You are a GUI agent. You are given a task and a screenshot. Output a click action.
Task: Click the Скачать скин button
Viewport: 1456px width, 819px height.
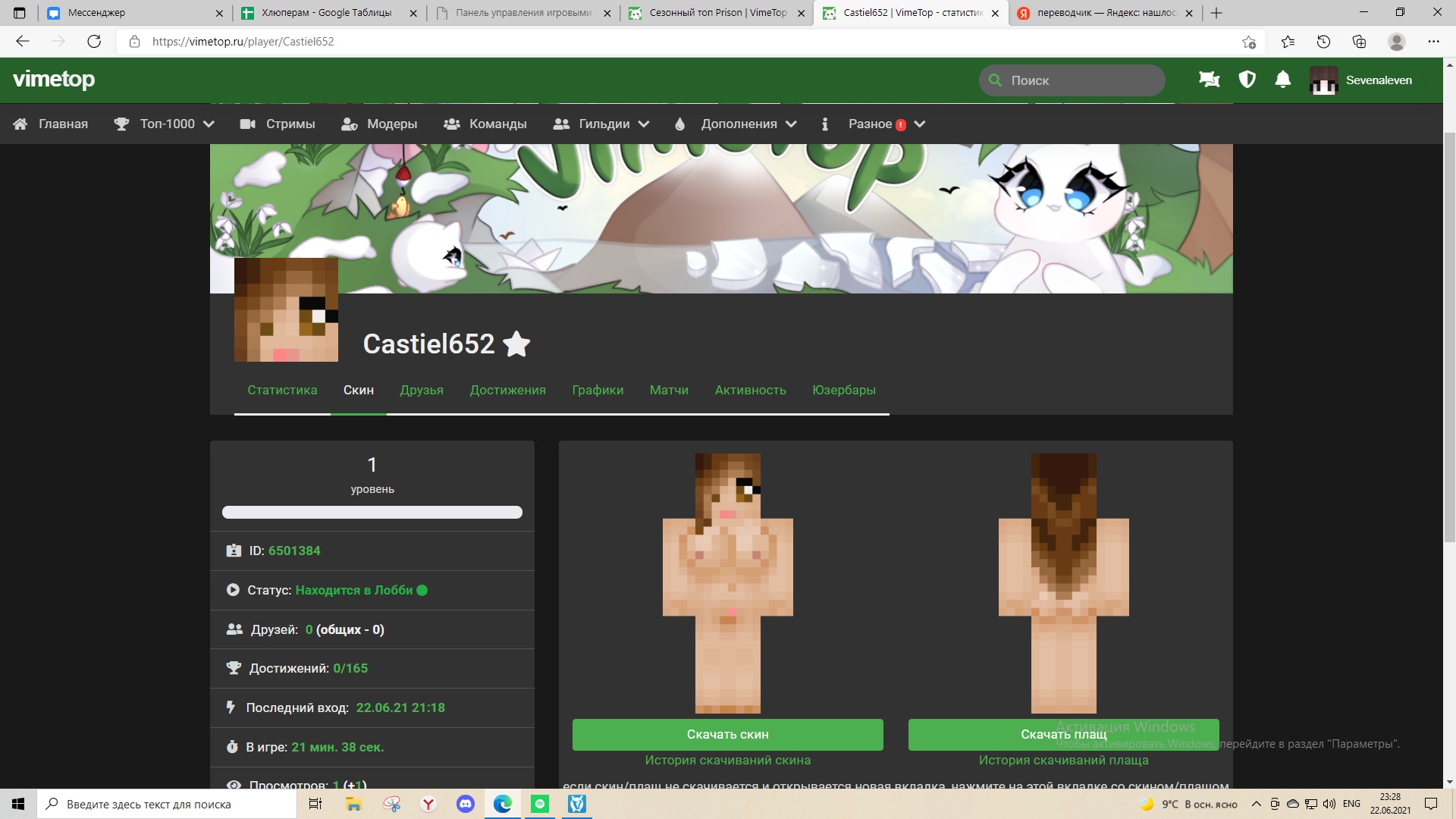[x=727, y=734]
